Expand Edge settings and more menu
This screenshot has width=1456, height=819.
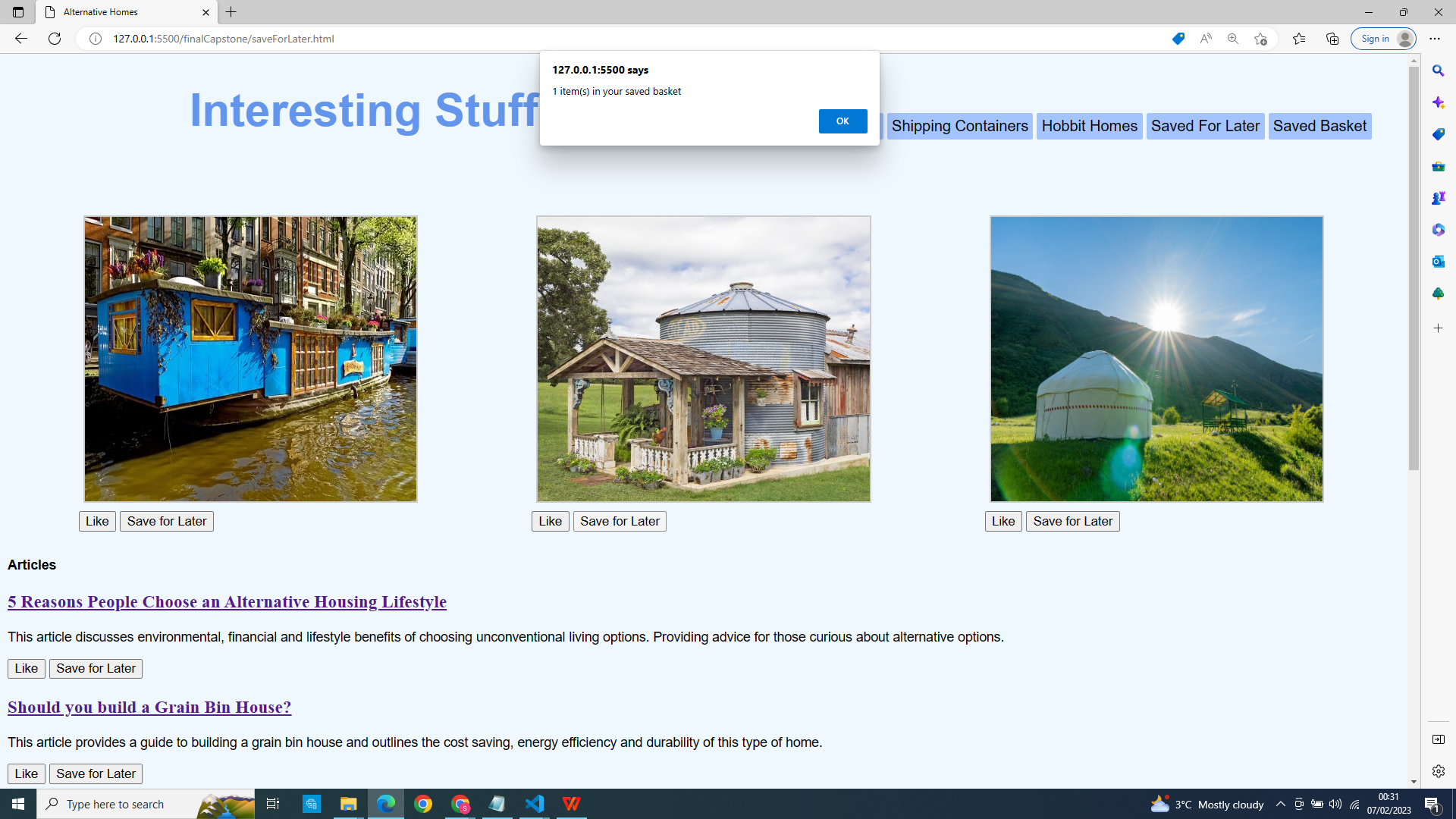(1435, 39)
